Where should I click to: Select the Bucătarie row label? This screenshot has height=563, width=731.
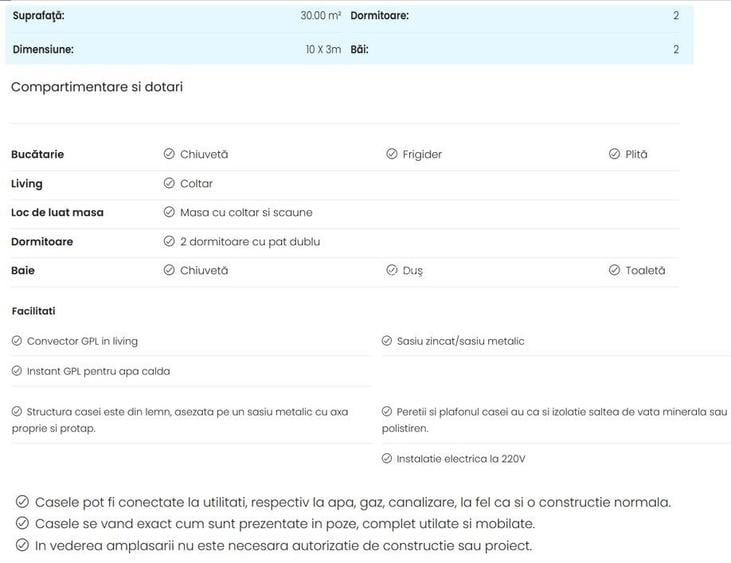tap(37, 154)
